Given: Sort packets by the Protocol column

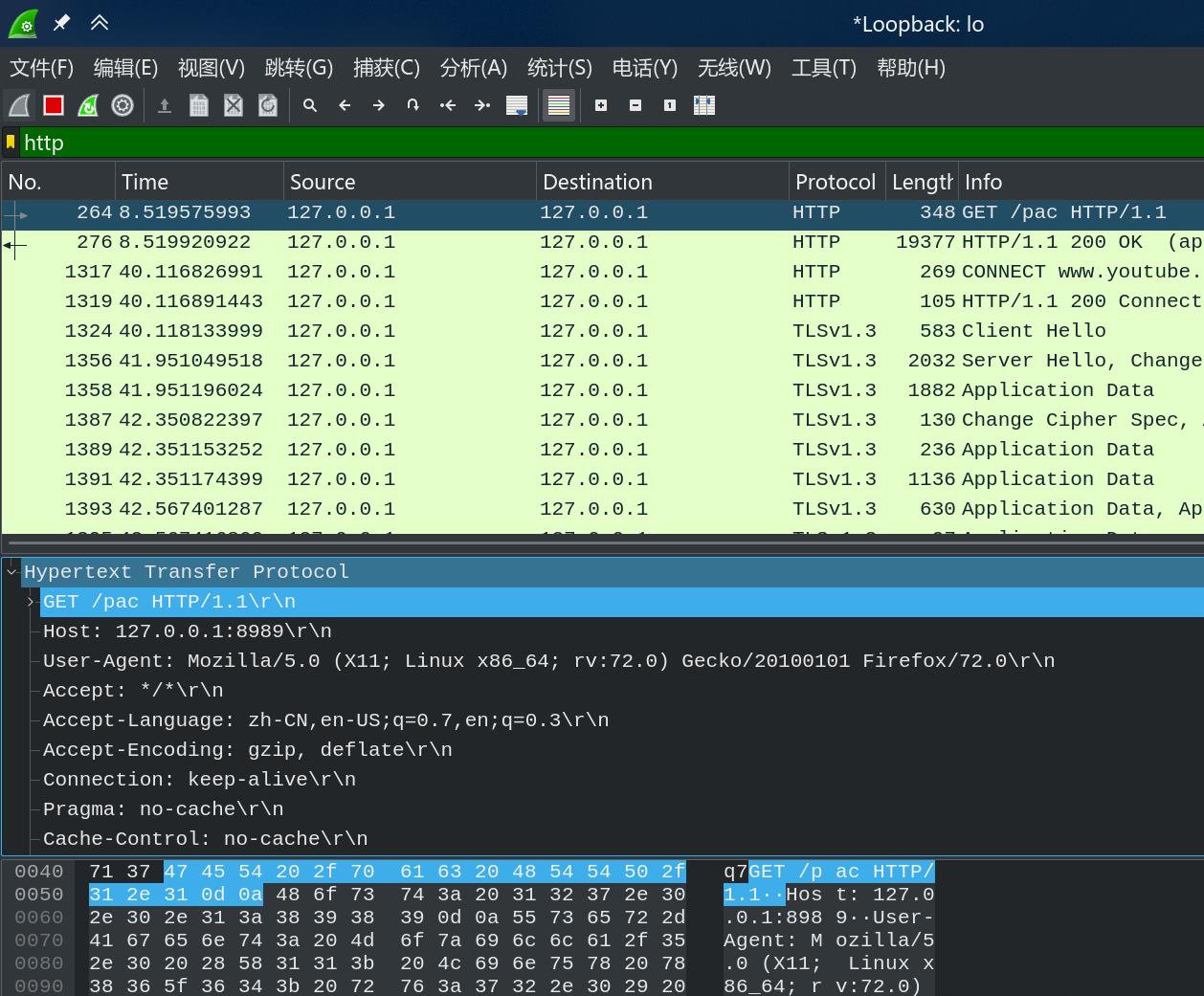Looking at the screenshot, I should click(835, 181).
